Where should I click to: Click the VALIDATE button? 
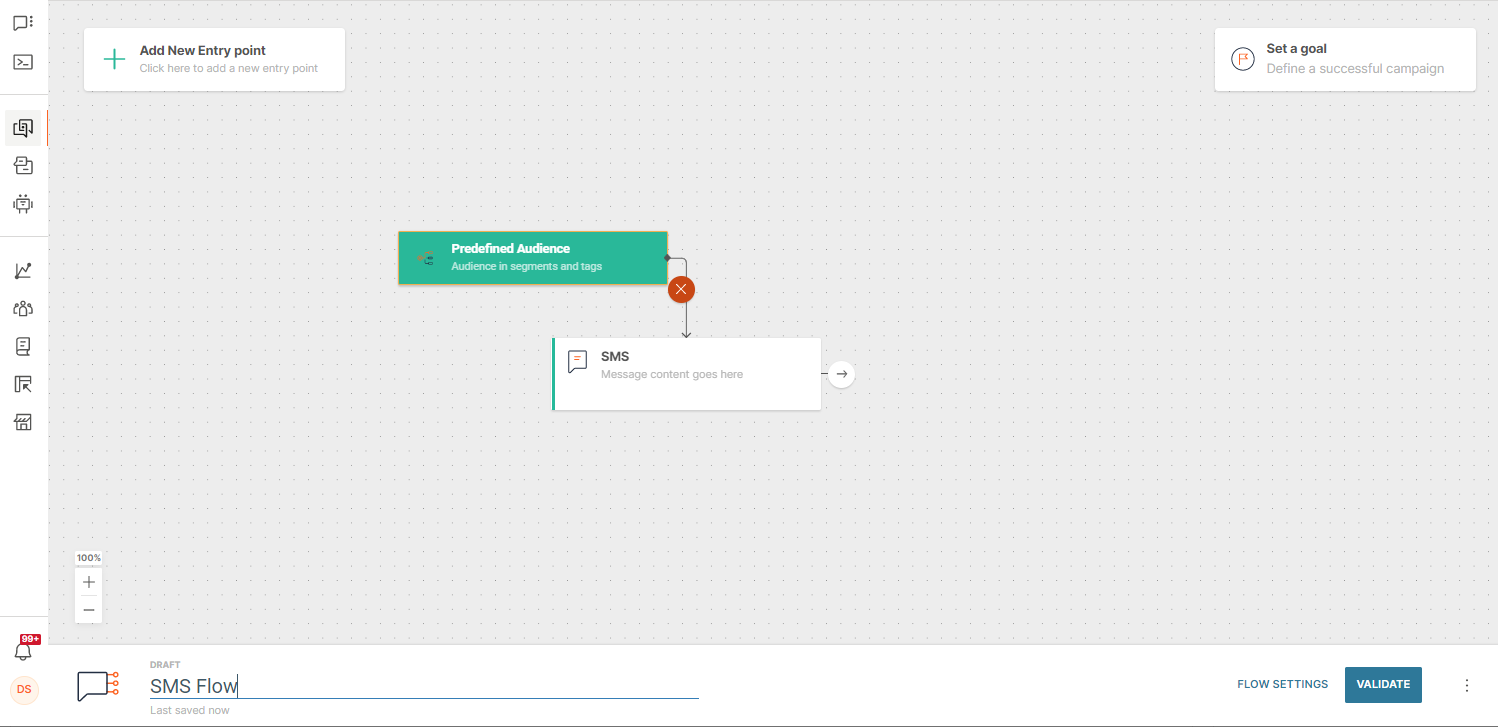(x=1383, y=685)
